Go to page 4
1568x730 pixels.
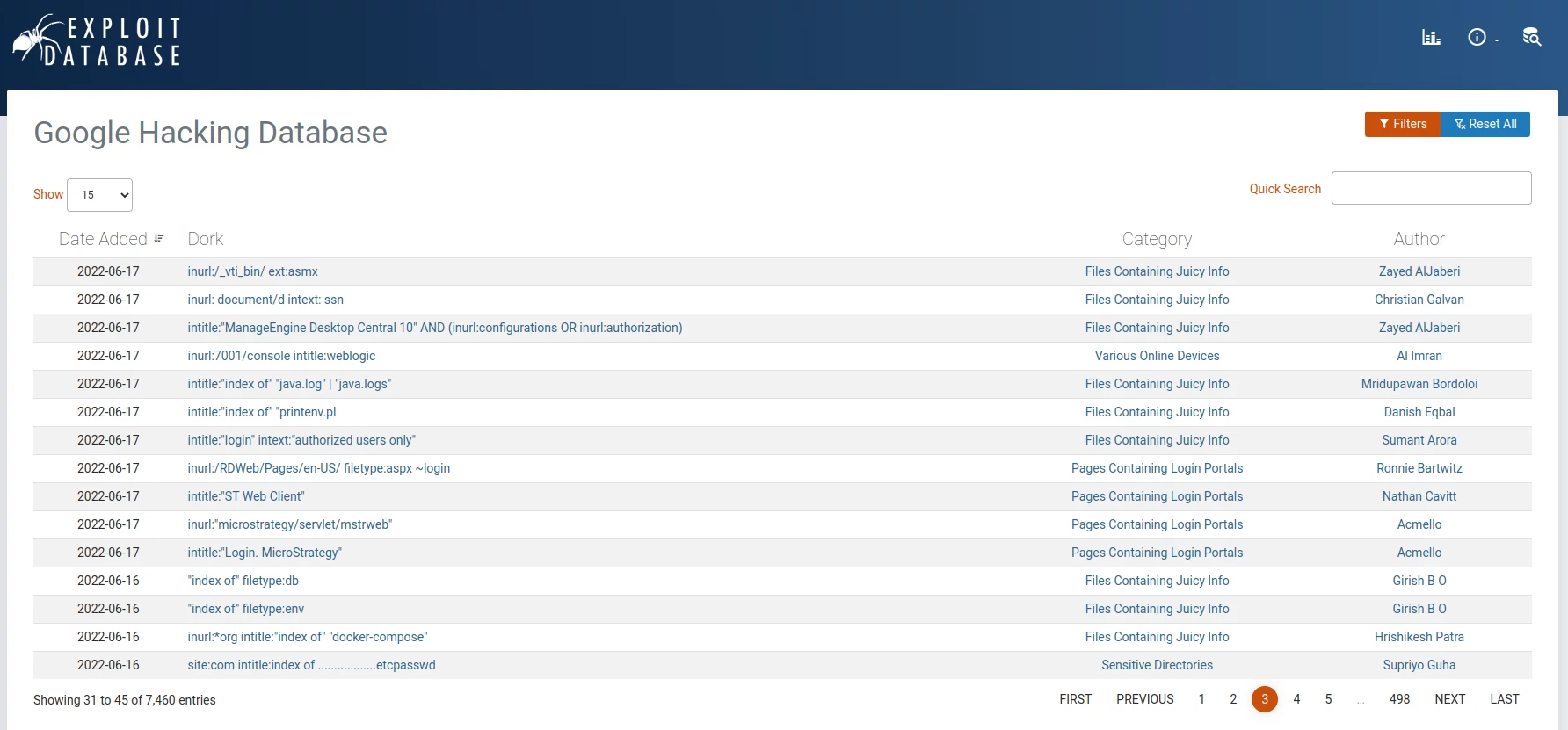coord(1296,699)
